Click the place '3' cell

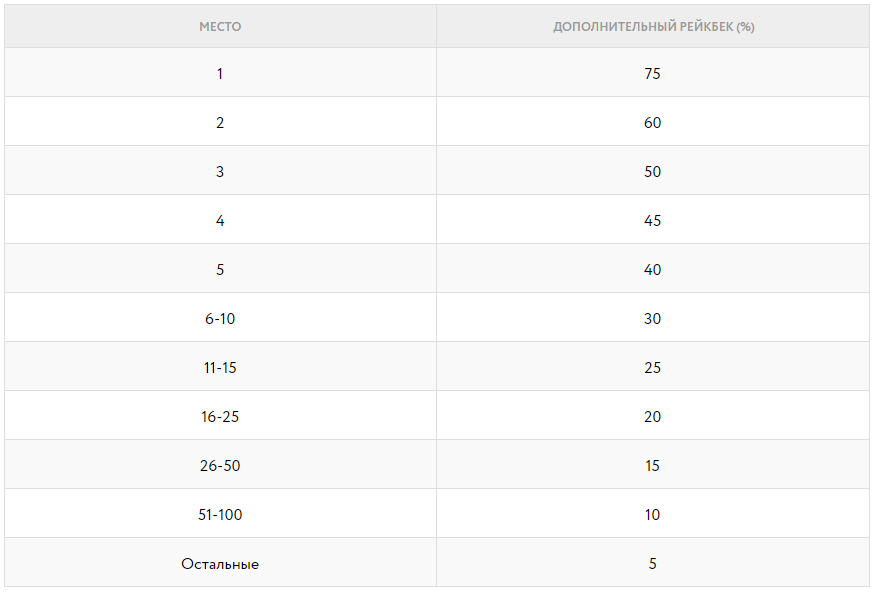click(220, 172)
